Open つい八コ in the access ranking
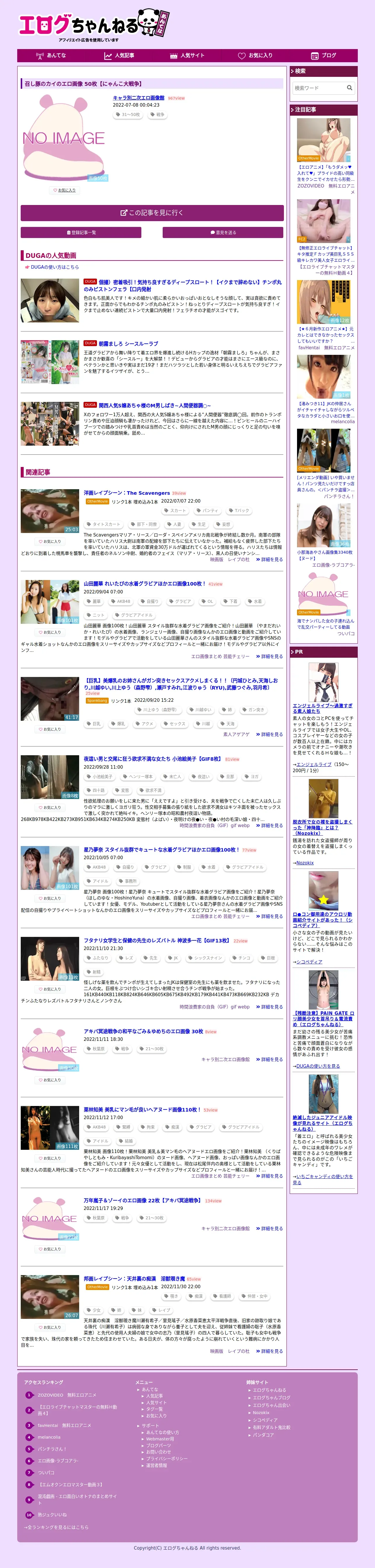375x1568 pixels. 46,1473
